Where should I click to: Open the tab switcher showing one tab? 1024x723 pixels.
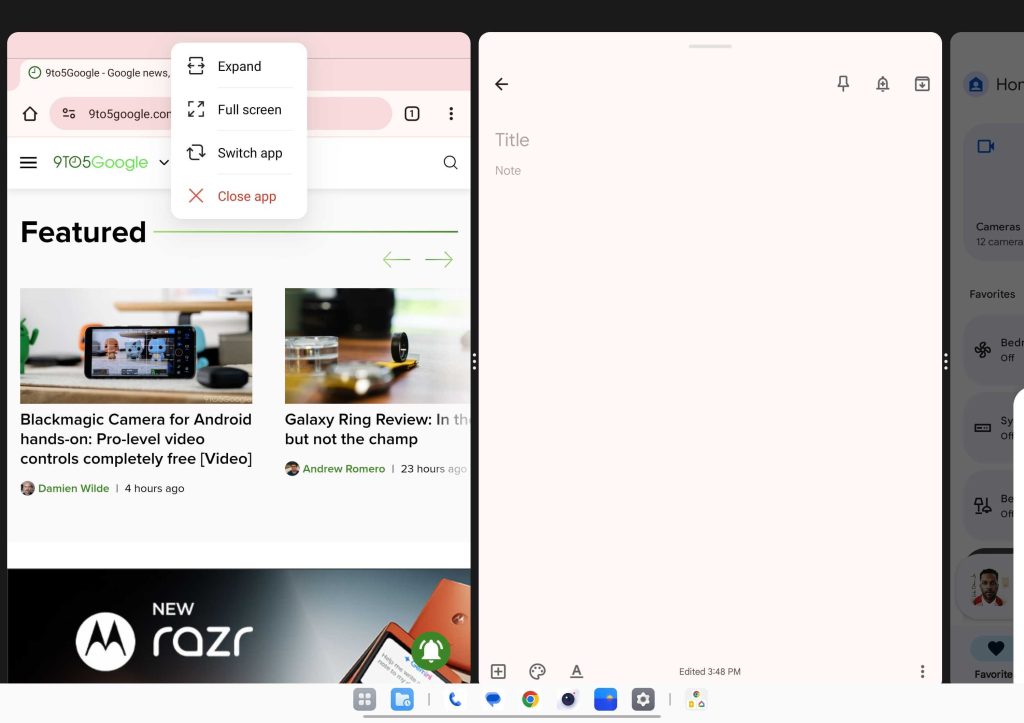(411, 114)
